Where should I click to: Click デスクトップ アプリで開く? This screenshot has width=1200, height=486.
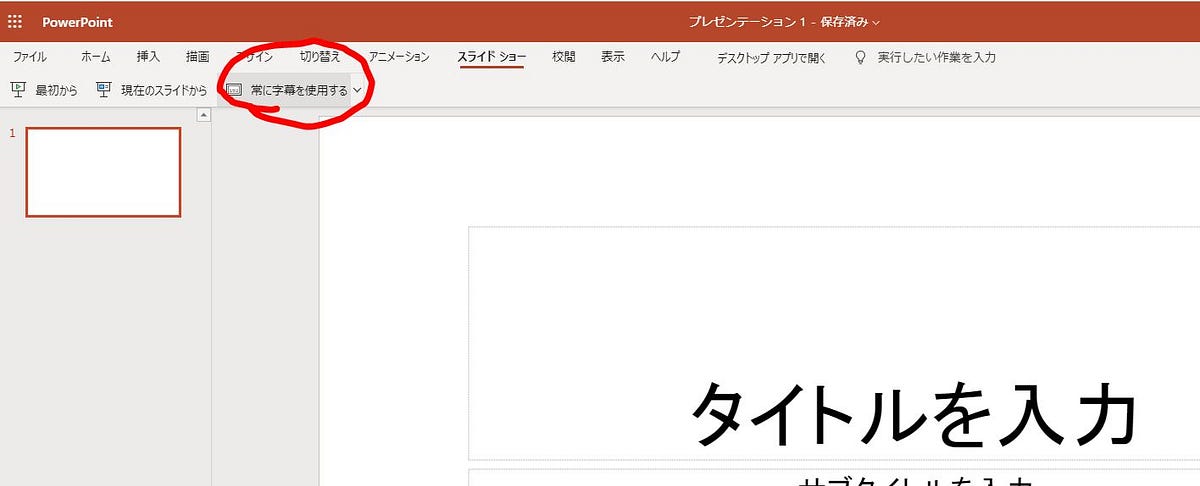772,58
